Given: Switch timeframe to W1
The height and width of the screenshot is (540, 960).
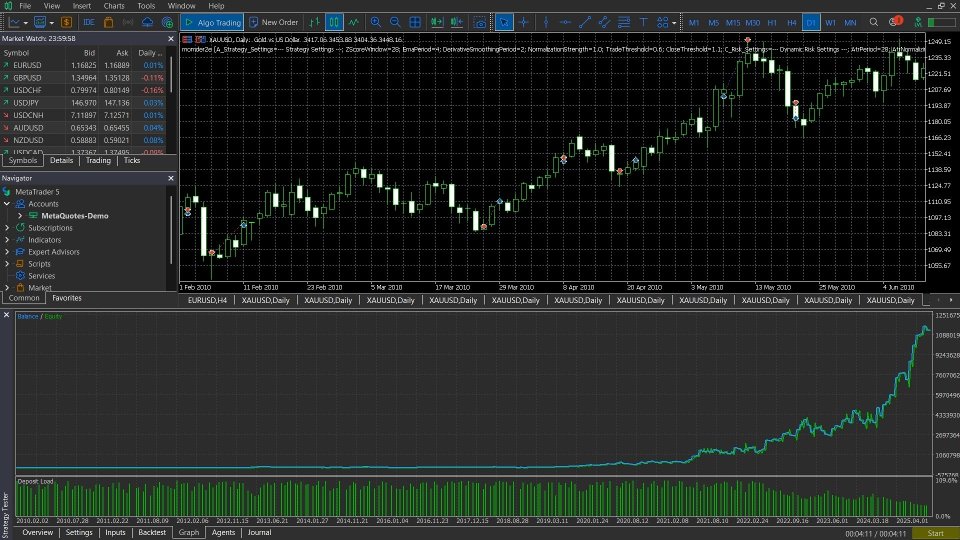Looking at the screenshot, I should point(830,23).
